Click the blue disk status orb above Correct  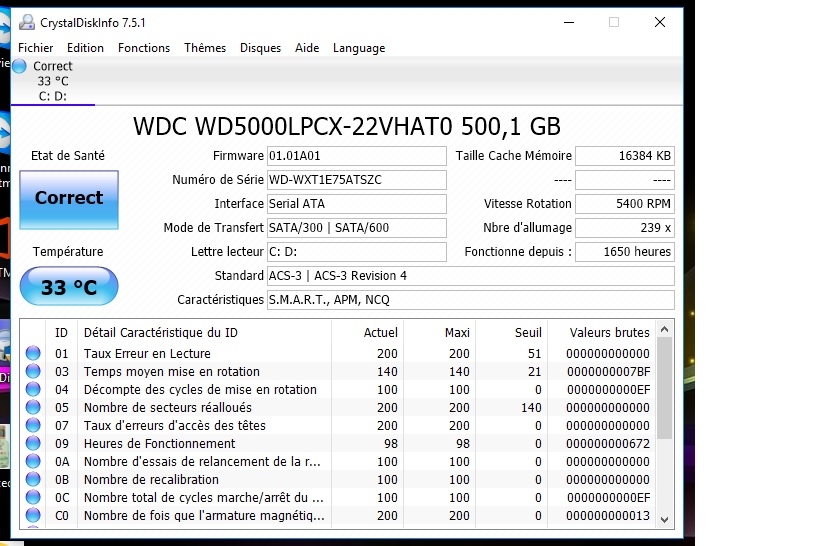pyautogui.click(x=19, y=66)
